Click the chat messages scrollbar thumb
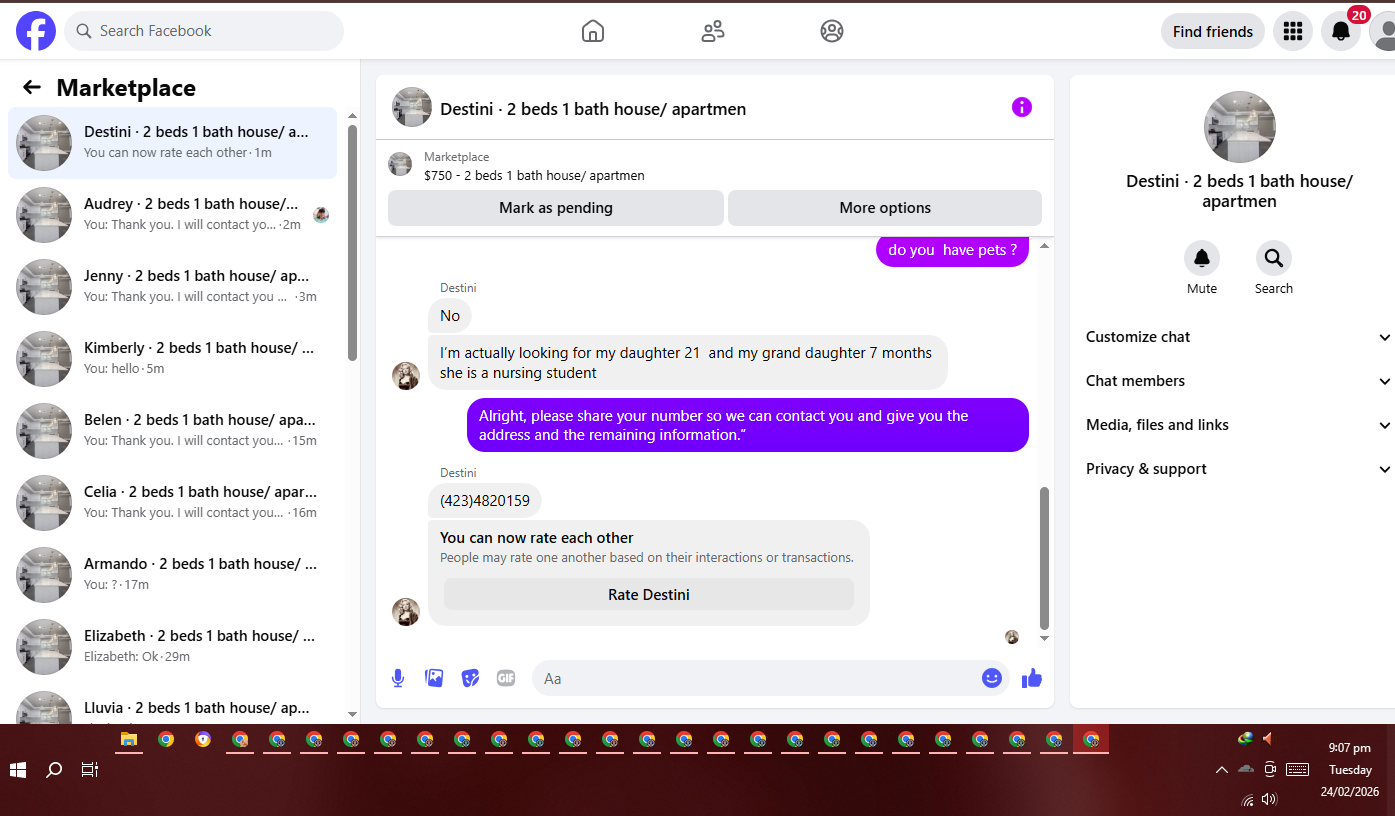 (x=1045, y=557)
